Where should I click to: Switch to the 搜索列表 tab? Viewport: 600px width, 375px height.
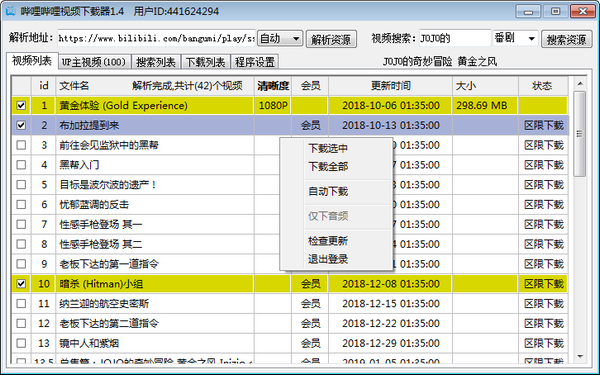tap(156, 62)
